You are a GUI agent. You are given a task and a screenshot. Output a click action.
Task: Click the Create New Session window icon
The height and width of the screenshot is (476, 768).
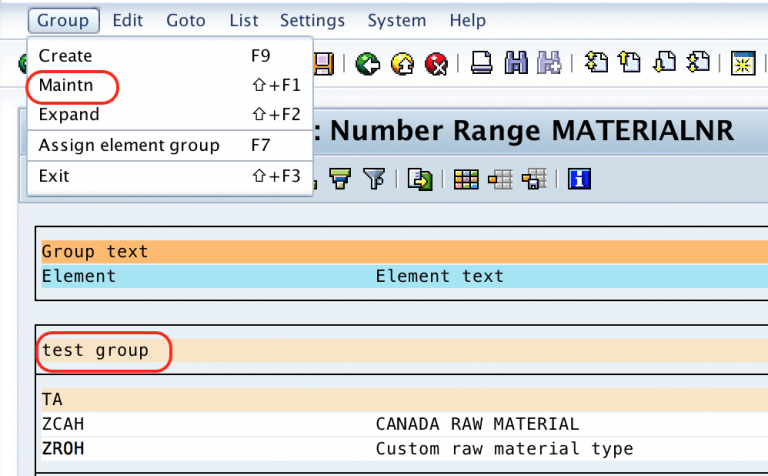743,63
